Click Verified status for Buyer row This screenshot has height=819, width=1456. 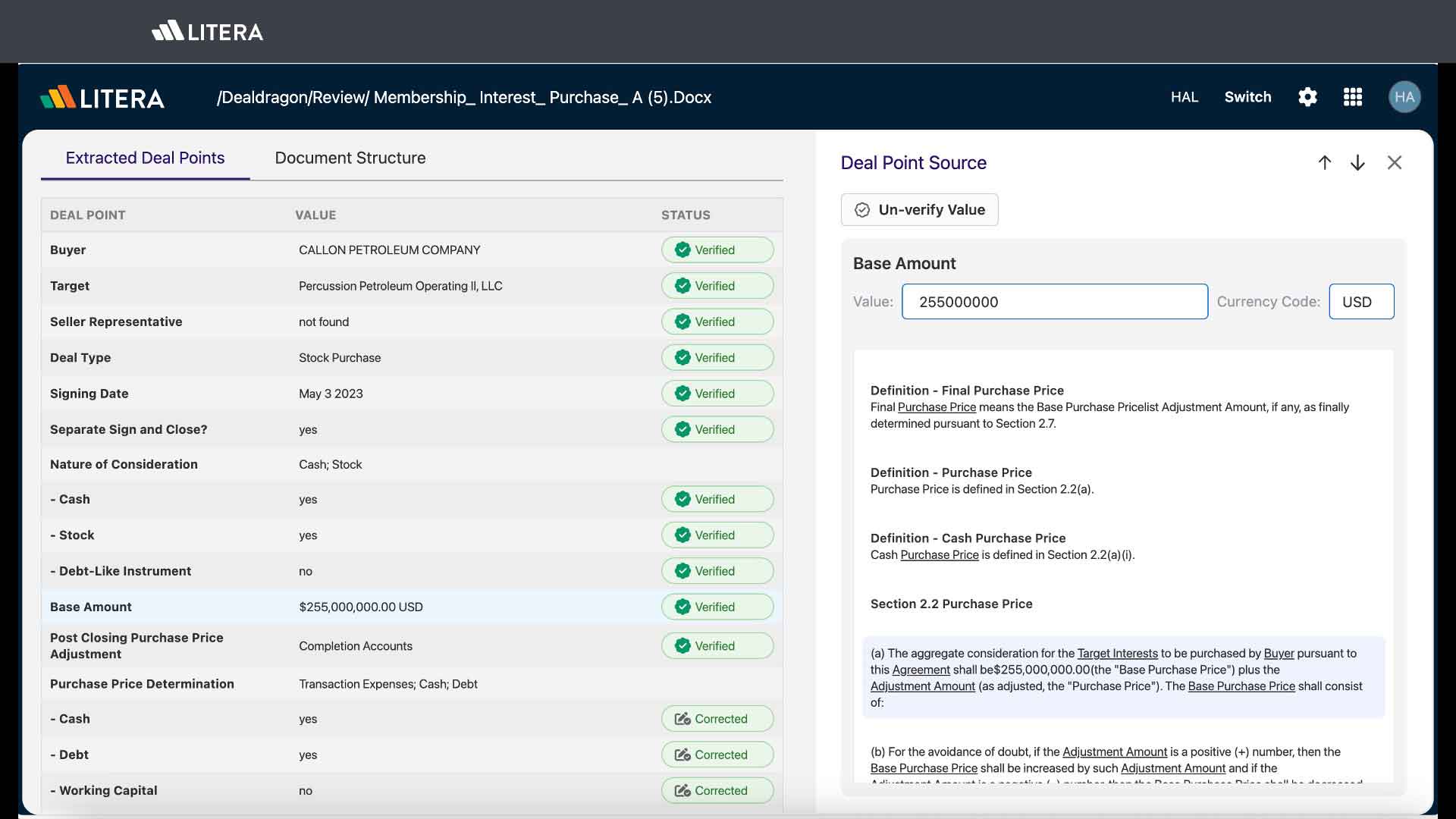pyautogui.click(x=717, y=250)
